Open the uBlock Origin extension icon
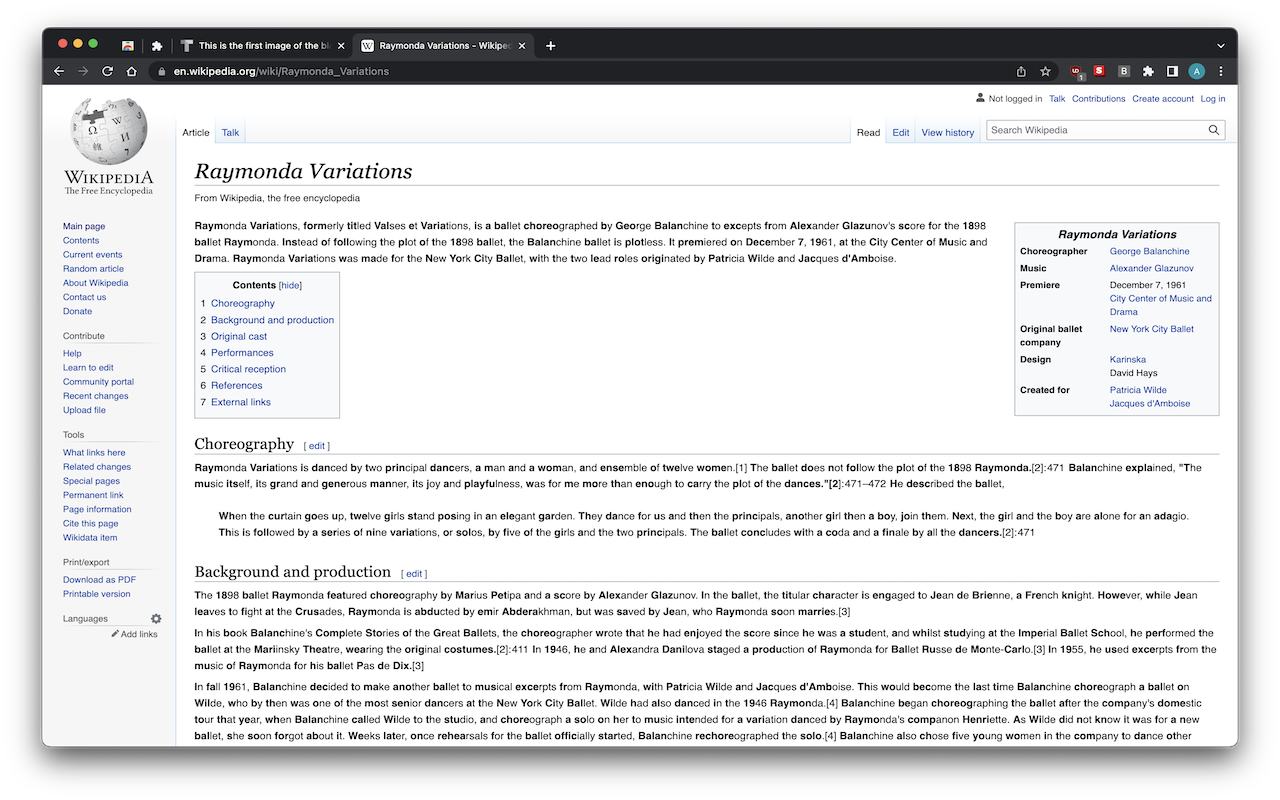This screenshot has width=1280, height=800. 1076,71
